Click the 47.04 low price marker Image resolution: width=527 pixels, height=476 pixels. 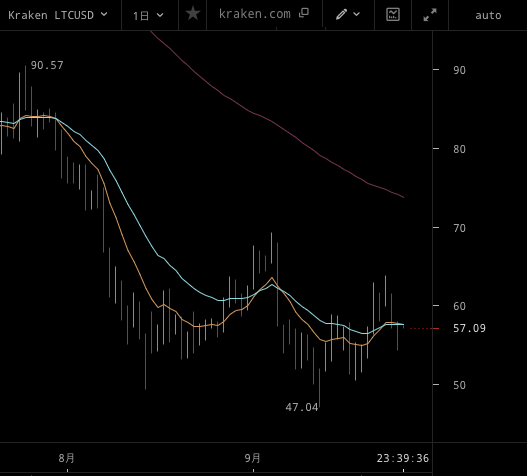tap(301, 407)
